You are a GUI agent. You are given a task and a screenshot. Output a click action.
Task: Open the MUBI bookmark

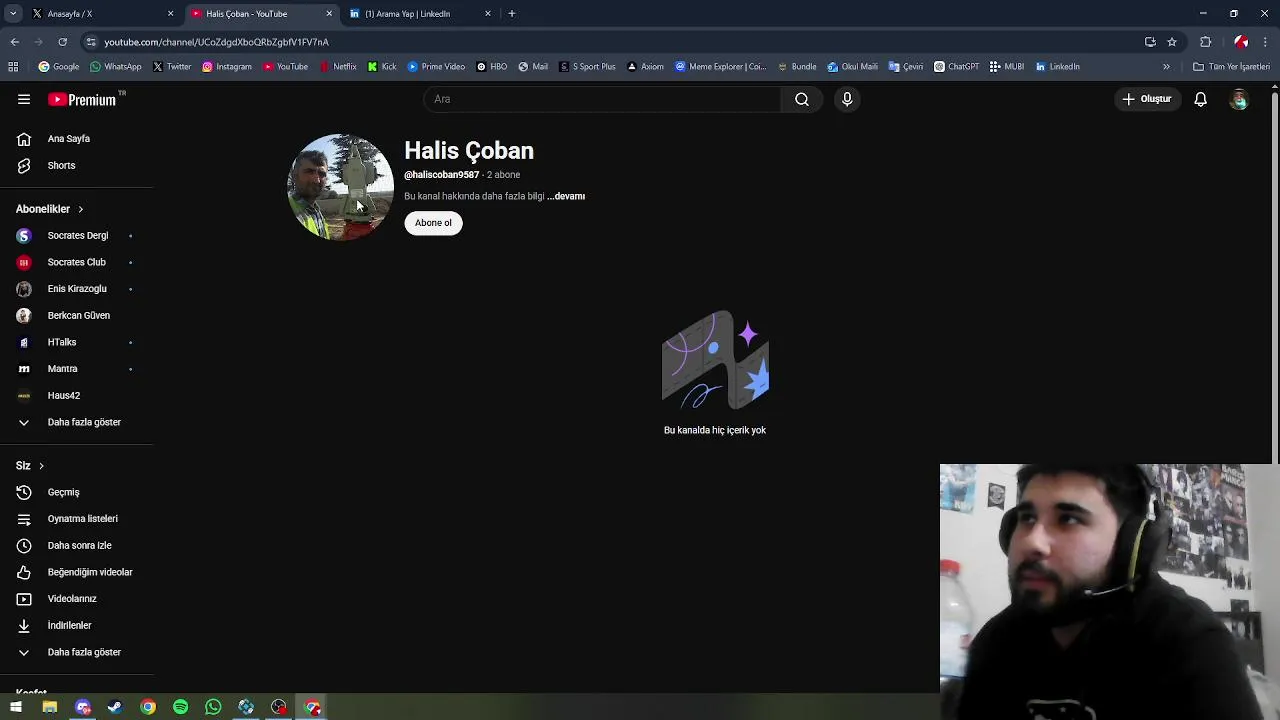1007,67
